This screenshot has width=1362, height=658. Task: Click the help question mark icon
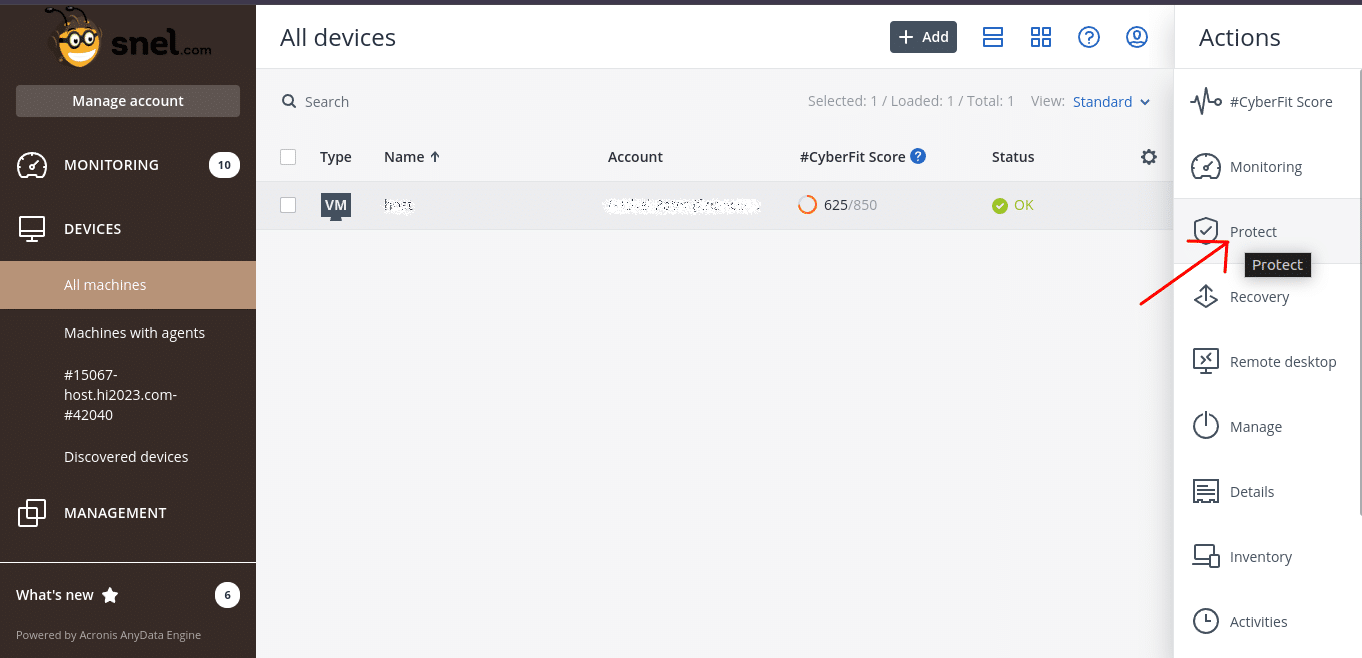point(1089,37)
